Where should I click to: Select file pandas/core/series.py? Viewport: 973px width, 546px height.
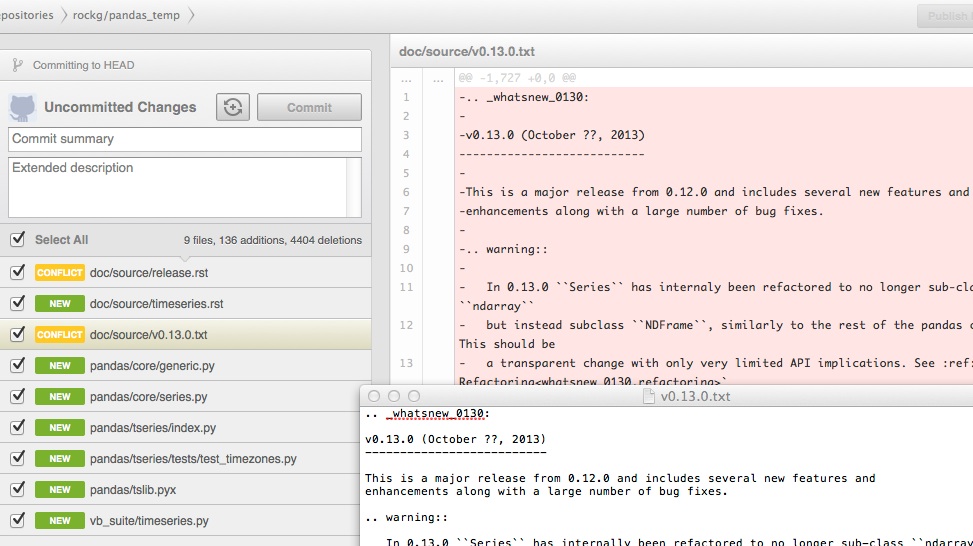(148, 397)
